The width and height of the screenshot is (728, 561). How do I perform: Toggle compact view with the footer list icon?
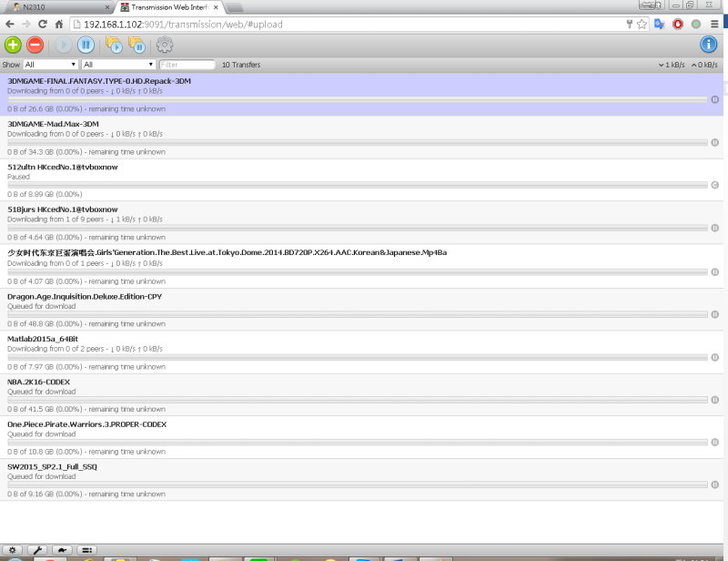click(87, 550)
